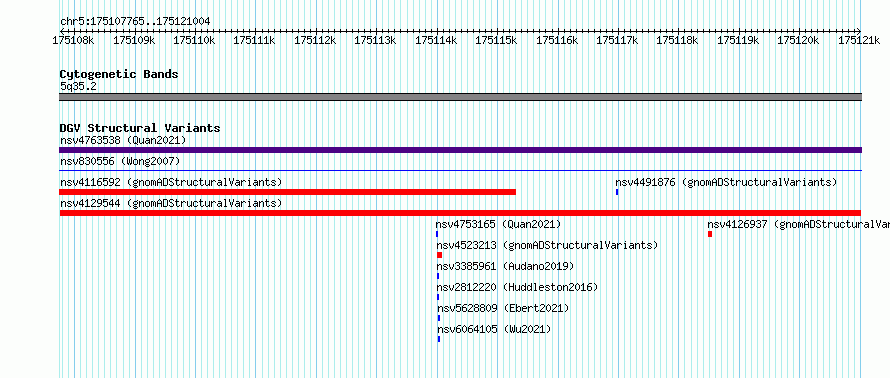Click the 175117k ruler tick label
890x378 pixels.
[617, 40]
